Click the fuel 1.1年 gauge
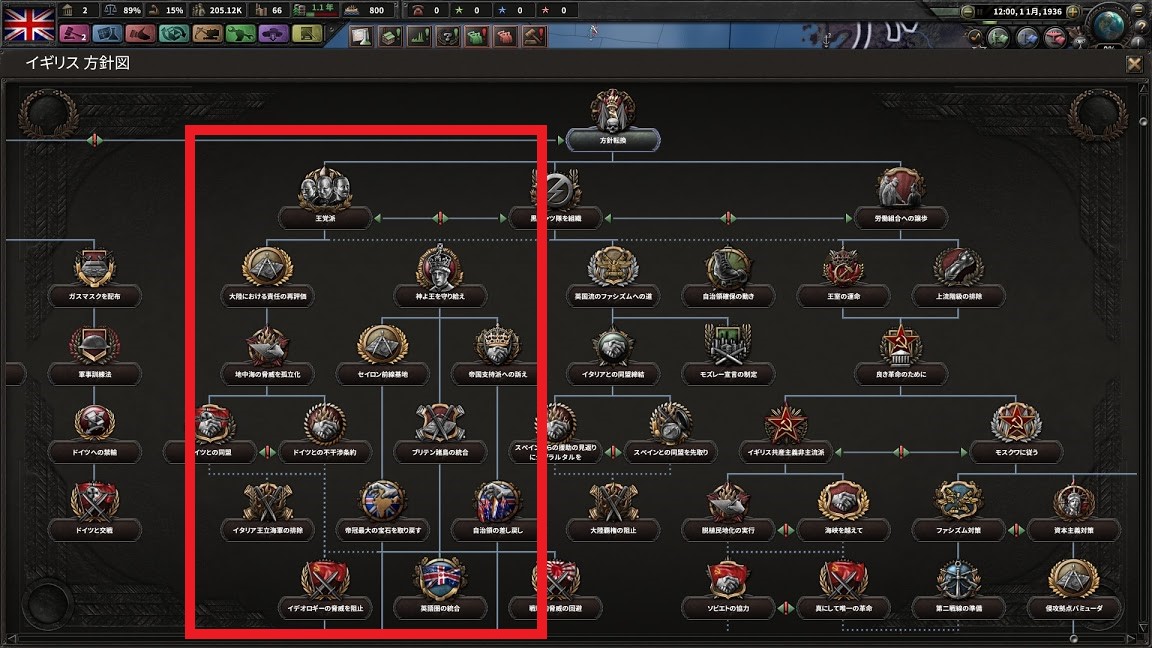The width and height of the screenshot is (1152, 648). tap(314, 10)
